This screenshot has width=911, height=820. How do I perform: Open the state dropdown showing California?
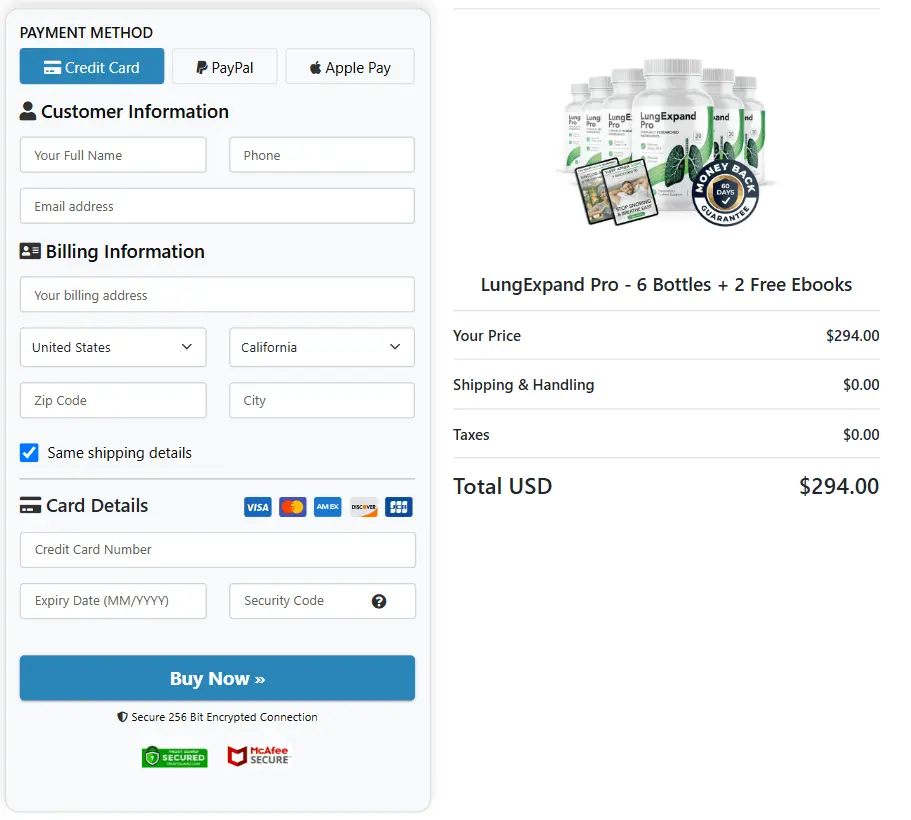tap(321, 347)
